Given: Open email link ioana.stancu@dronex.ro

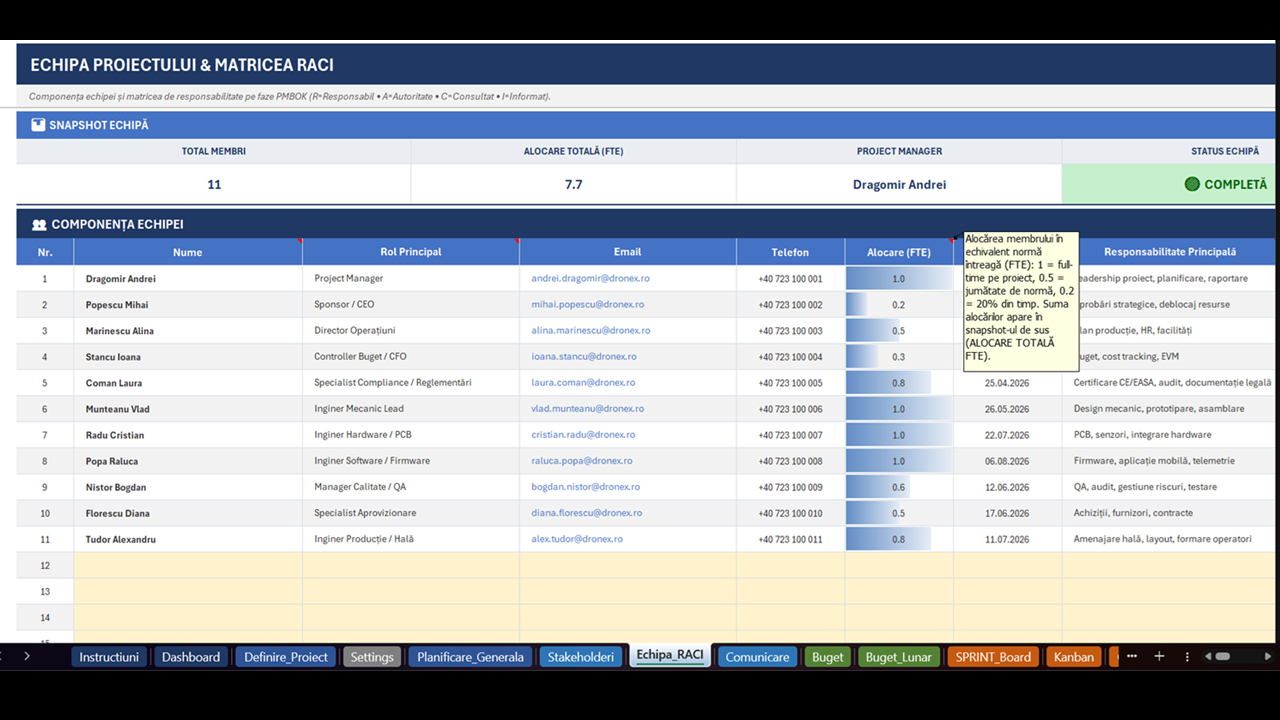Looking at the screenshot, I should (583, 356).
